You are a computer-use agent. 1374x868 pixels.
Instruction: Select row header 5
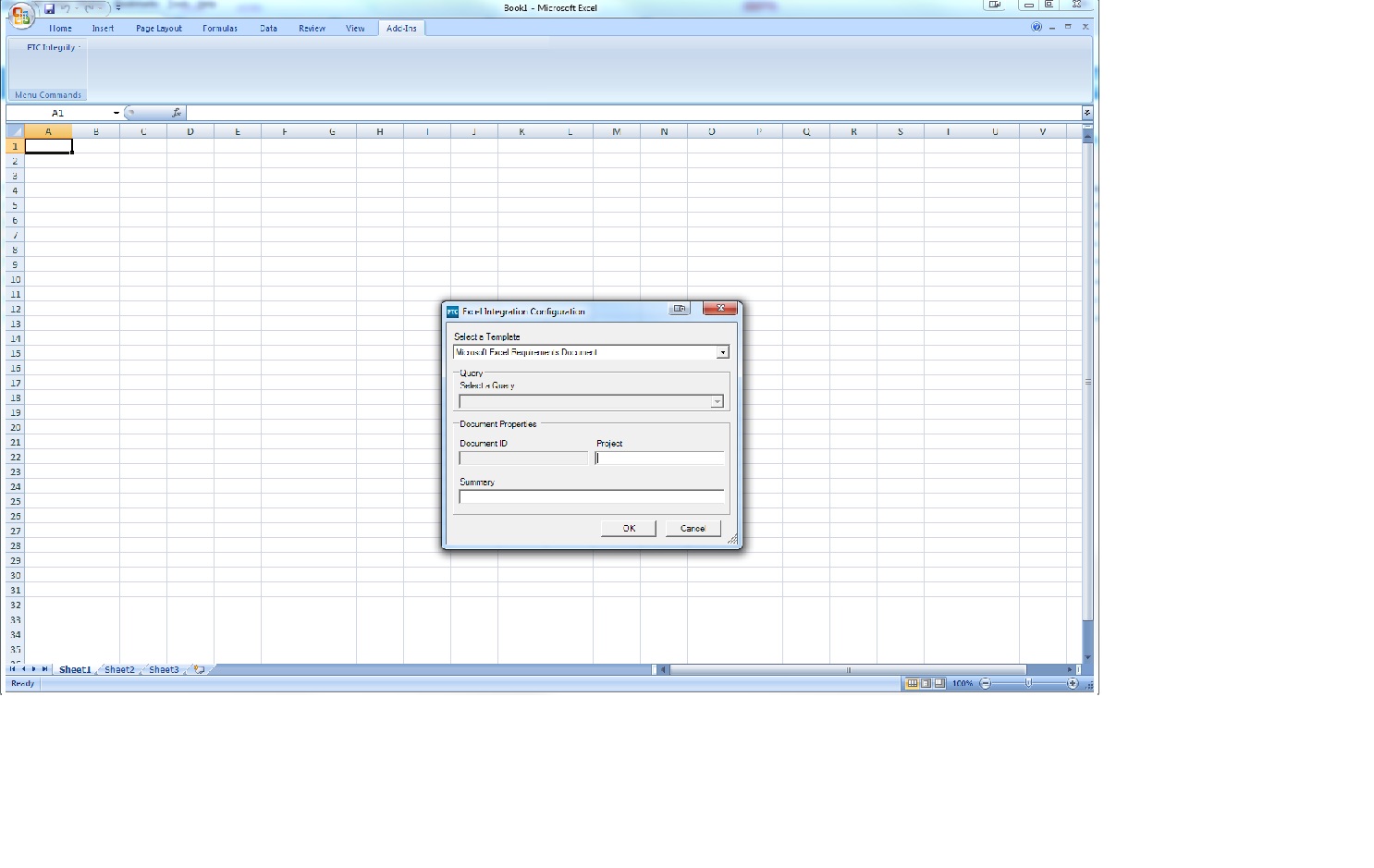(15, 205)
